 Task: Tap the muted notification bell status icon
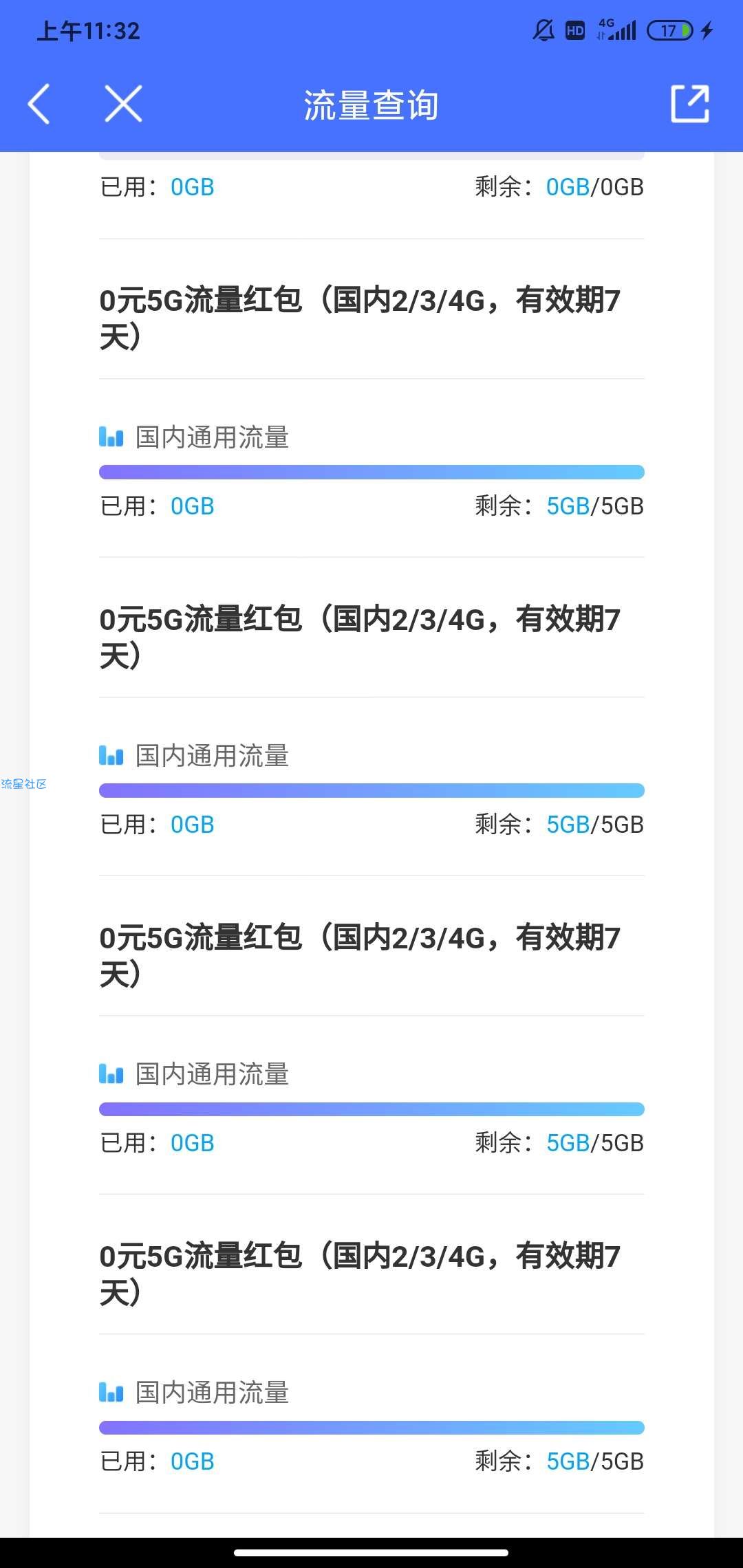pos(543,30)
